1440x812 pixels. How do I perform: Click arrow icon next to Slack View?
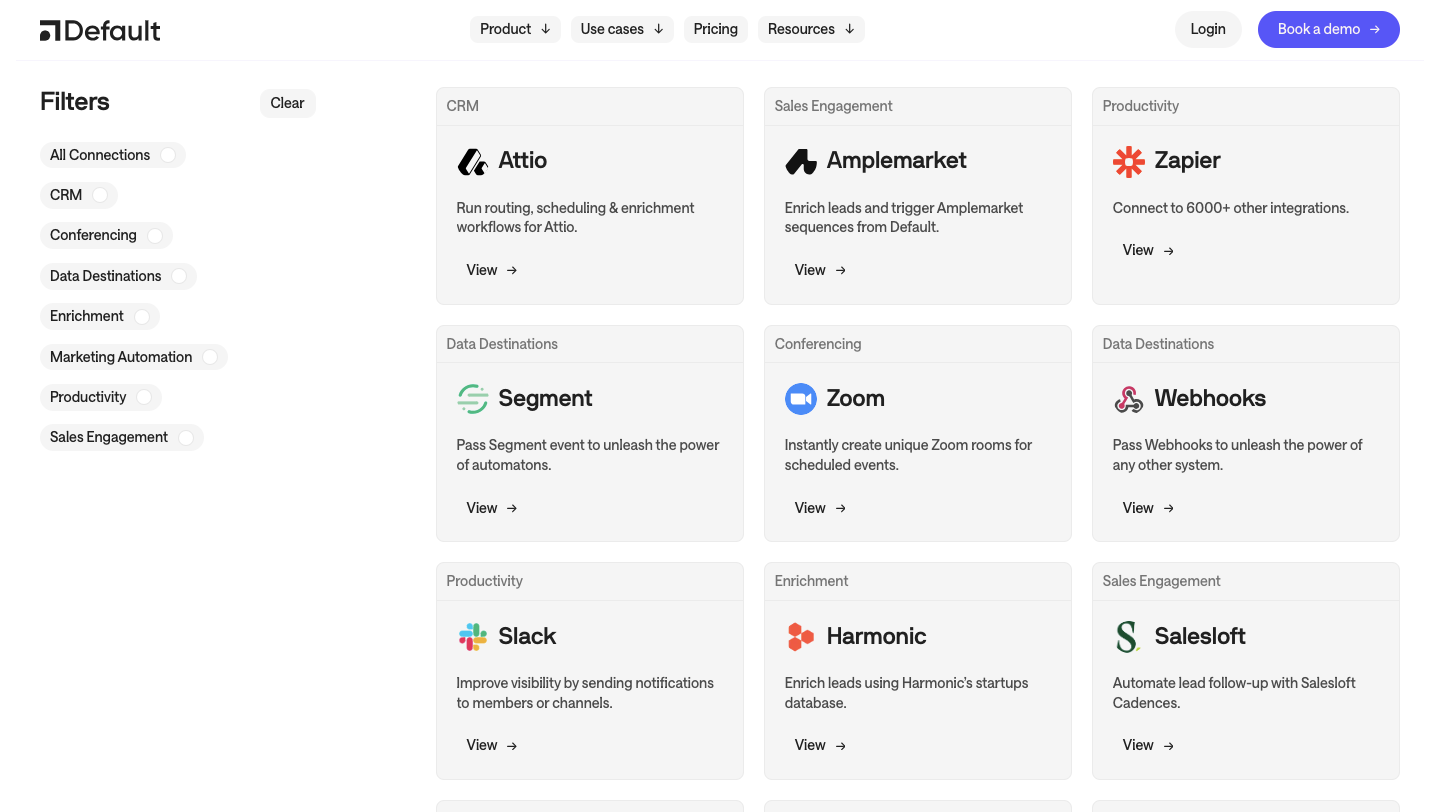[512, 746]
